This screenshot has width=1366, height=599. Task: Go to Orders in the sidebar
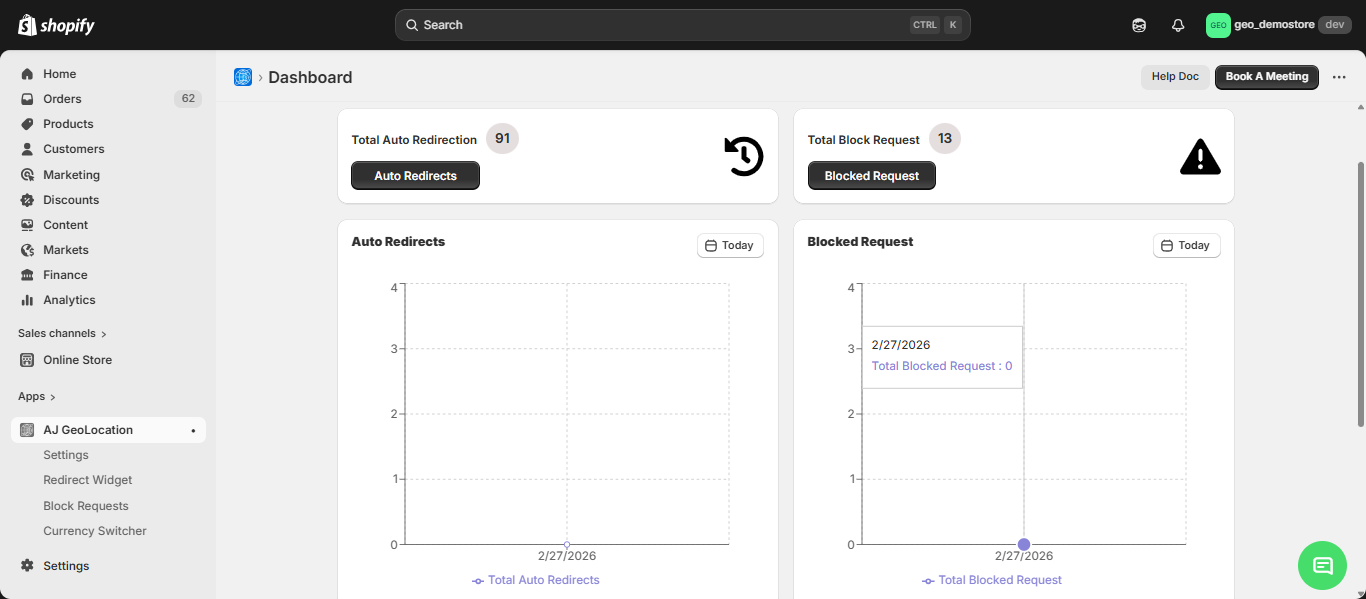tap(62, 99)
